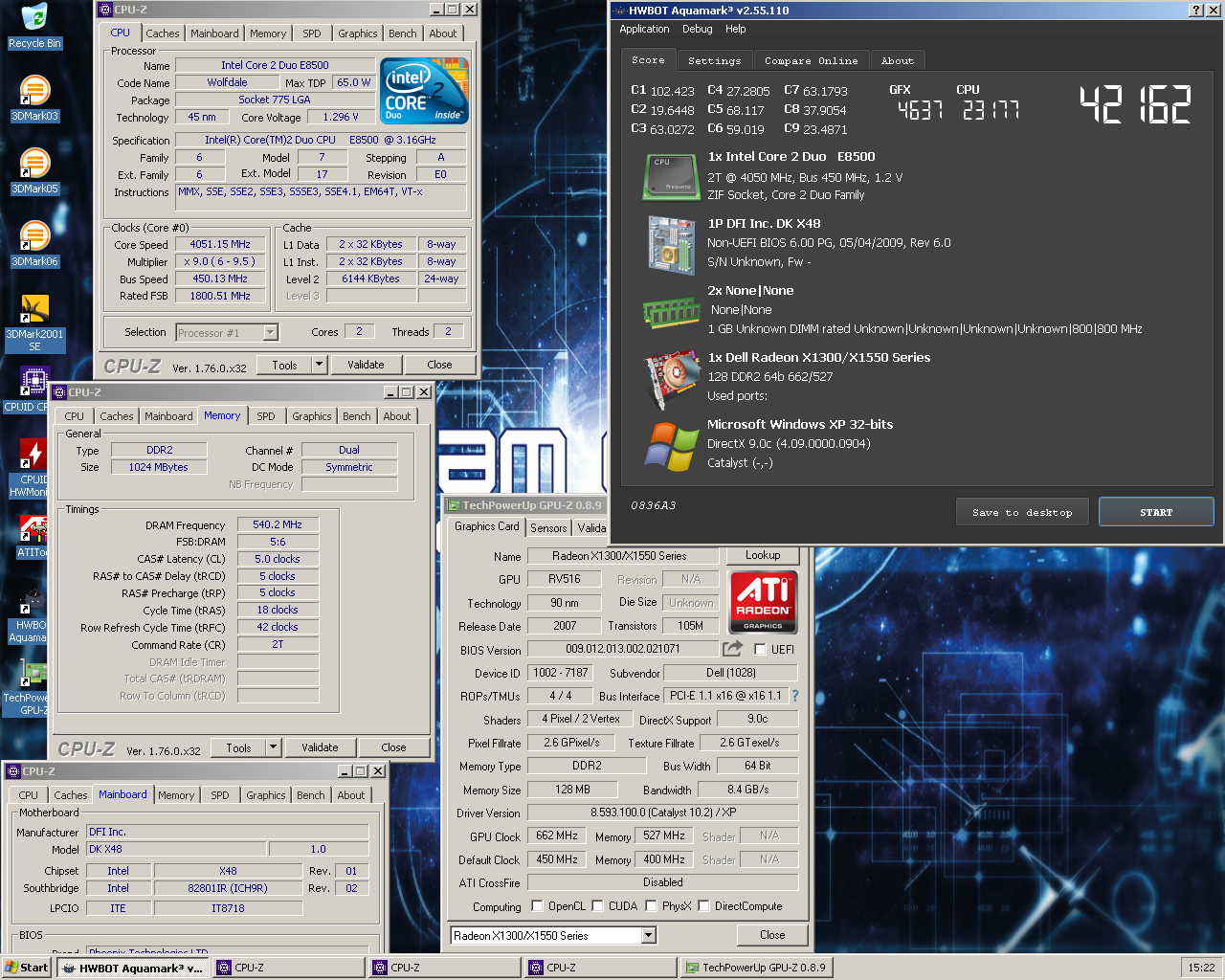Click the Lookup button in GPU-Z
Viewport: 1225px width, 980px height.
click(x=763, y=555)
